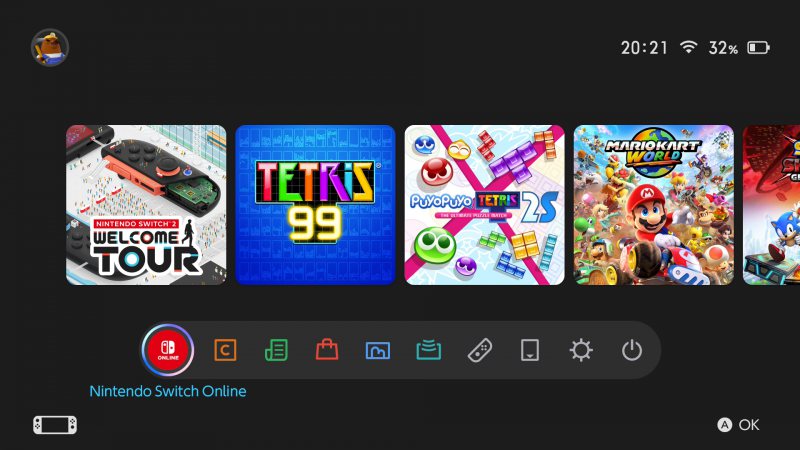Open the News icon
The height and width of the screenshot is (450, 800).
pyautogui.click(x=276, y=351)
